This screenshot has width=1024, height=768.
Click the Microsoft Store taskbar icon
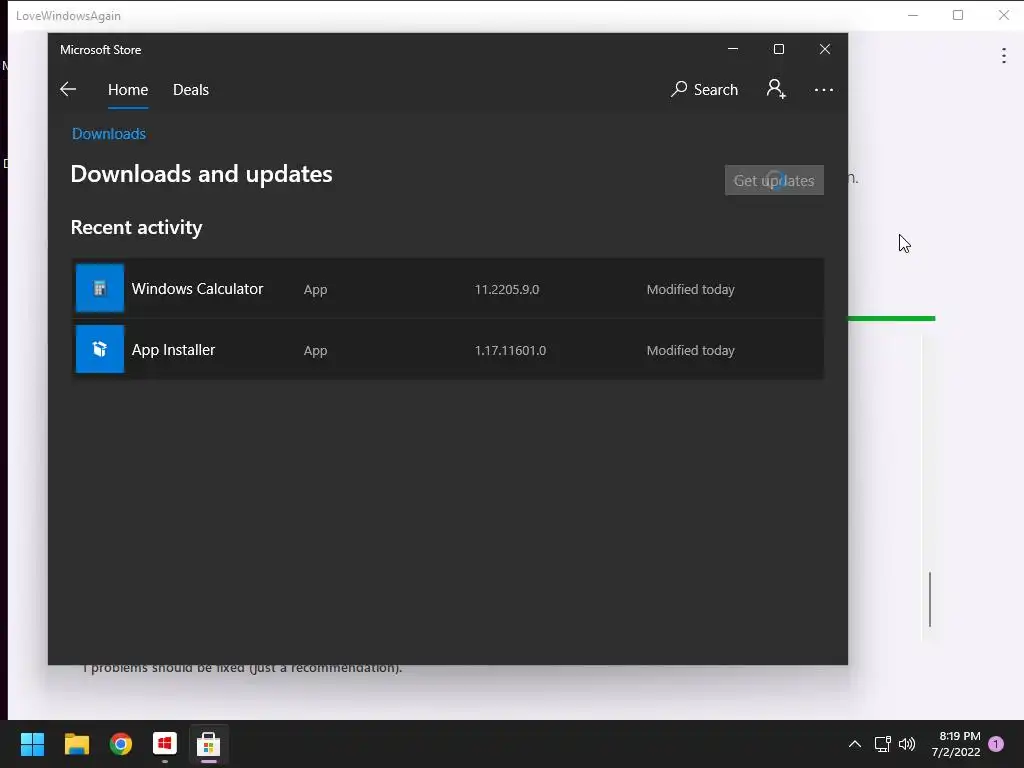(208, 744)
